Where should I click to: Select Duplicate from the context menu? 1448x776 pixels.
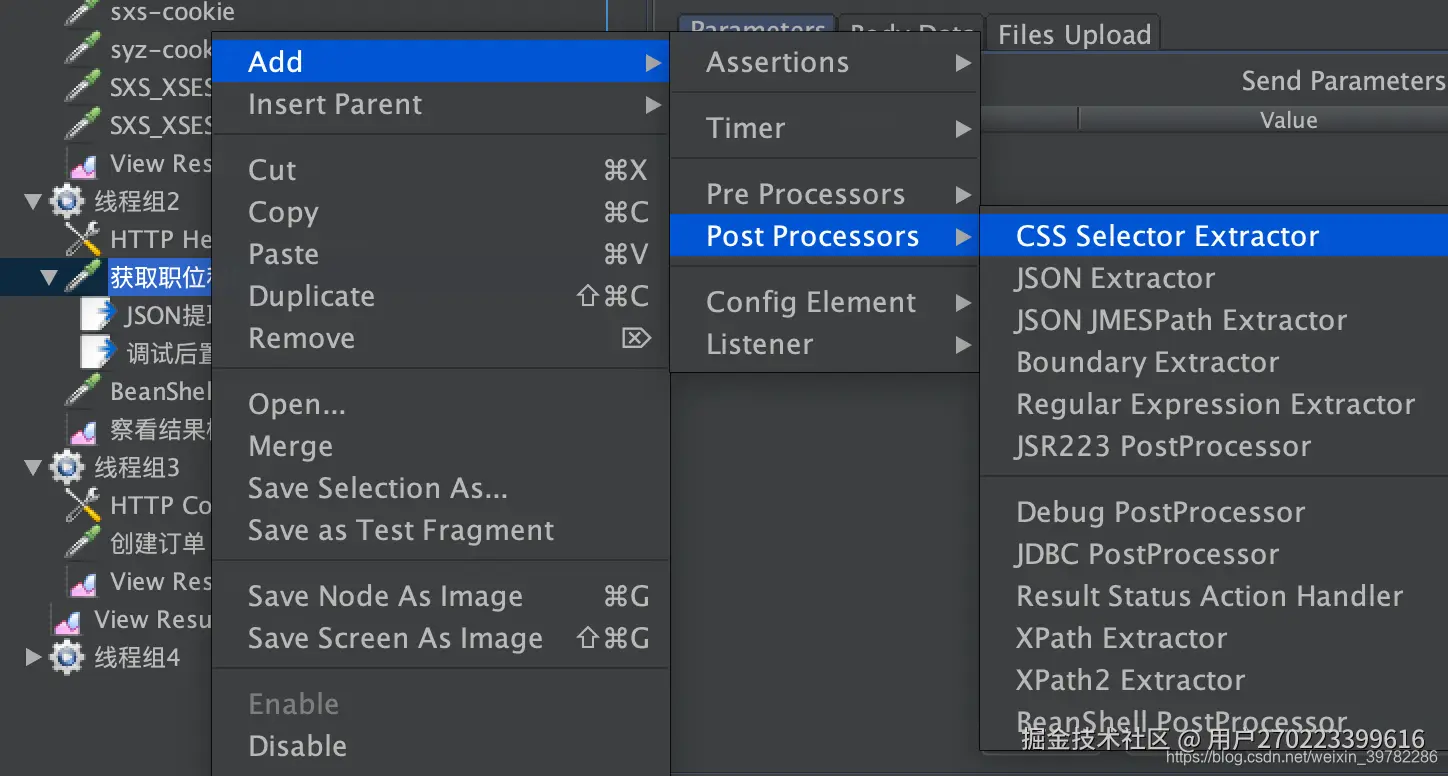[311, 296]
